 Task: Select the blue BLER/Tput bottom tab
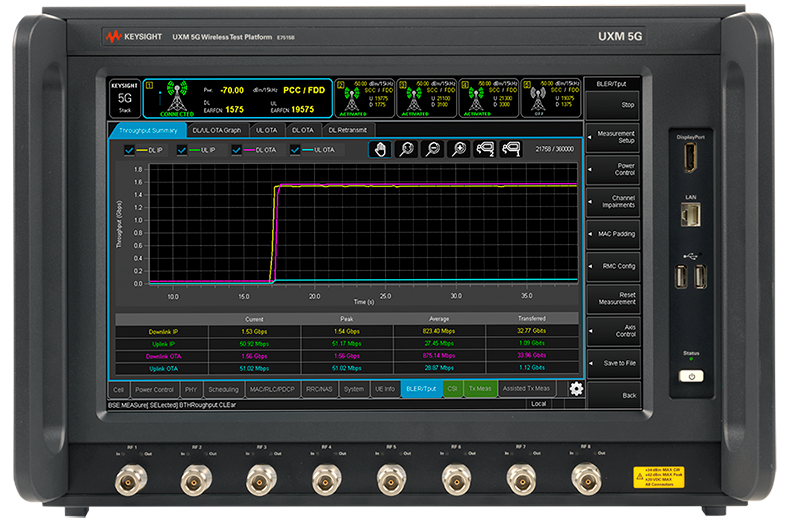coord(422,389)
